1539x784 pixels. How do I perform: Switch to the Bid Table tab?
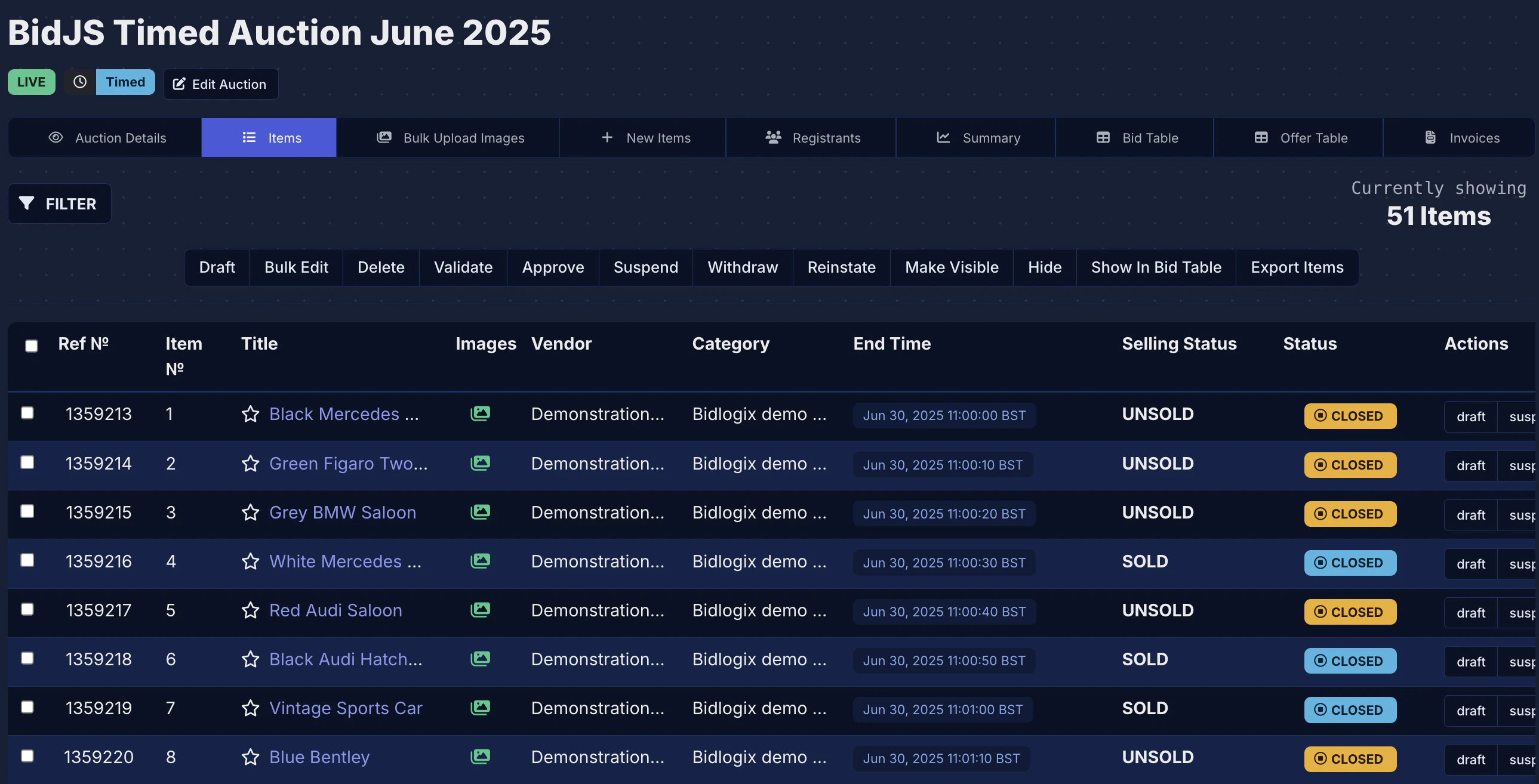point(1134,137)
